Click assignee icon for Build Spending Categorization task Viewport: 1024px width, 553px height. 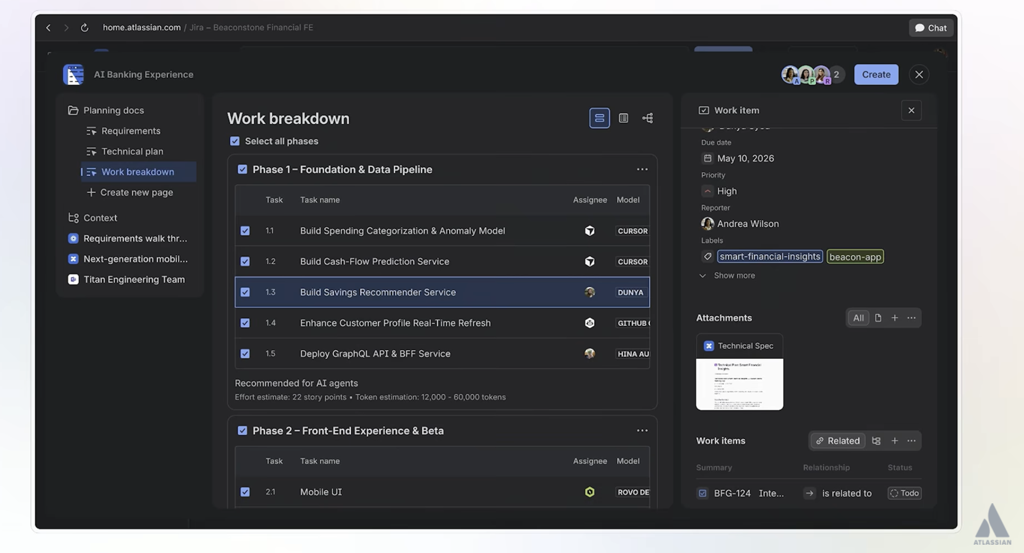pos(590,230)
